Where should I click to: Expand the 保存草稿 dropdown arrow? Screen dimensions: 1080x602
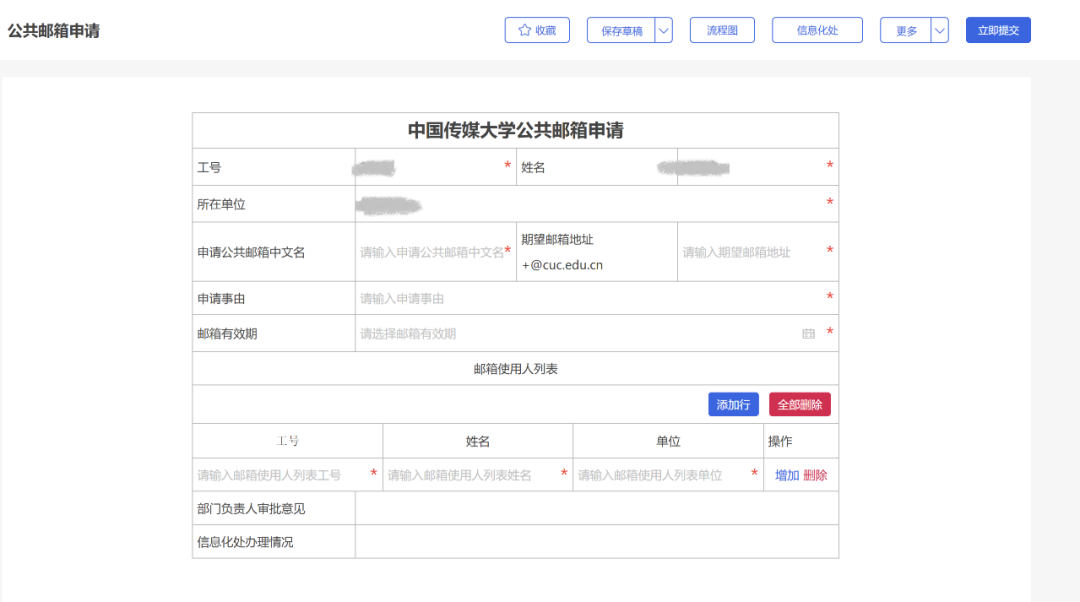[x=664, y=30]
